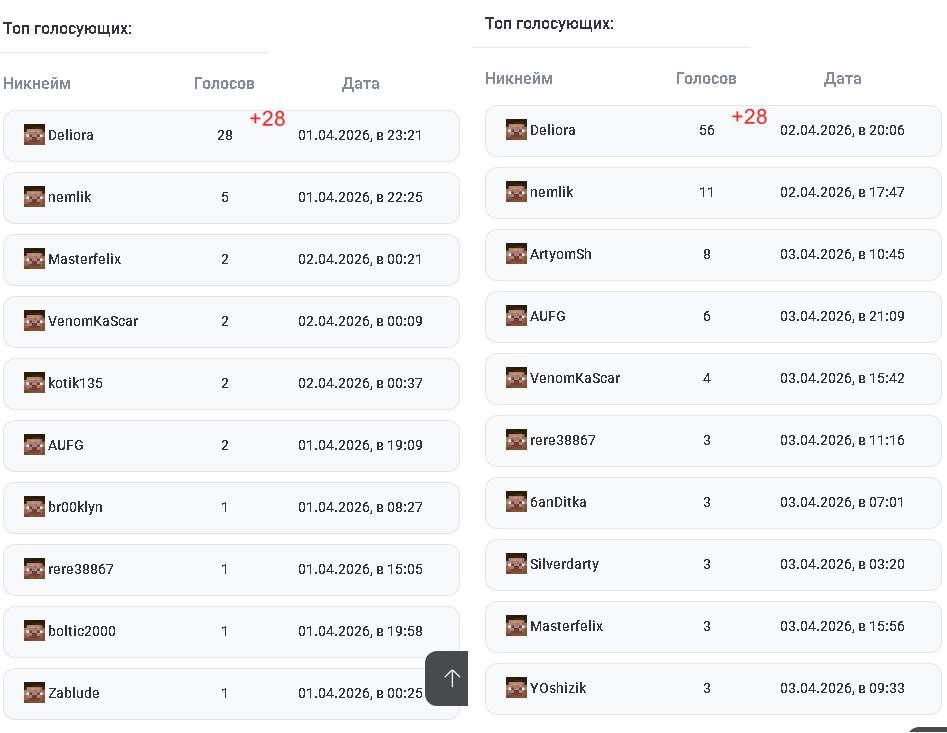
Task: Click the 6anDitka nickname
Action: 558,502
